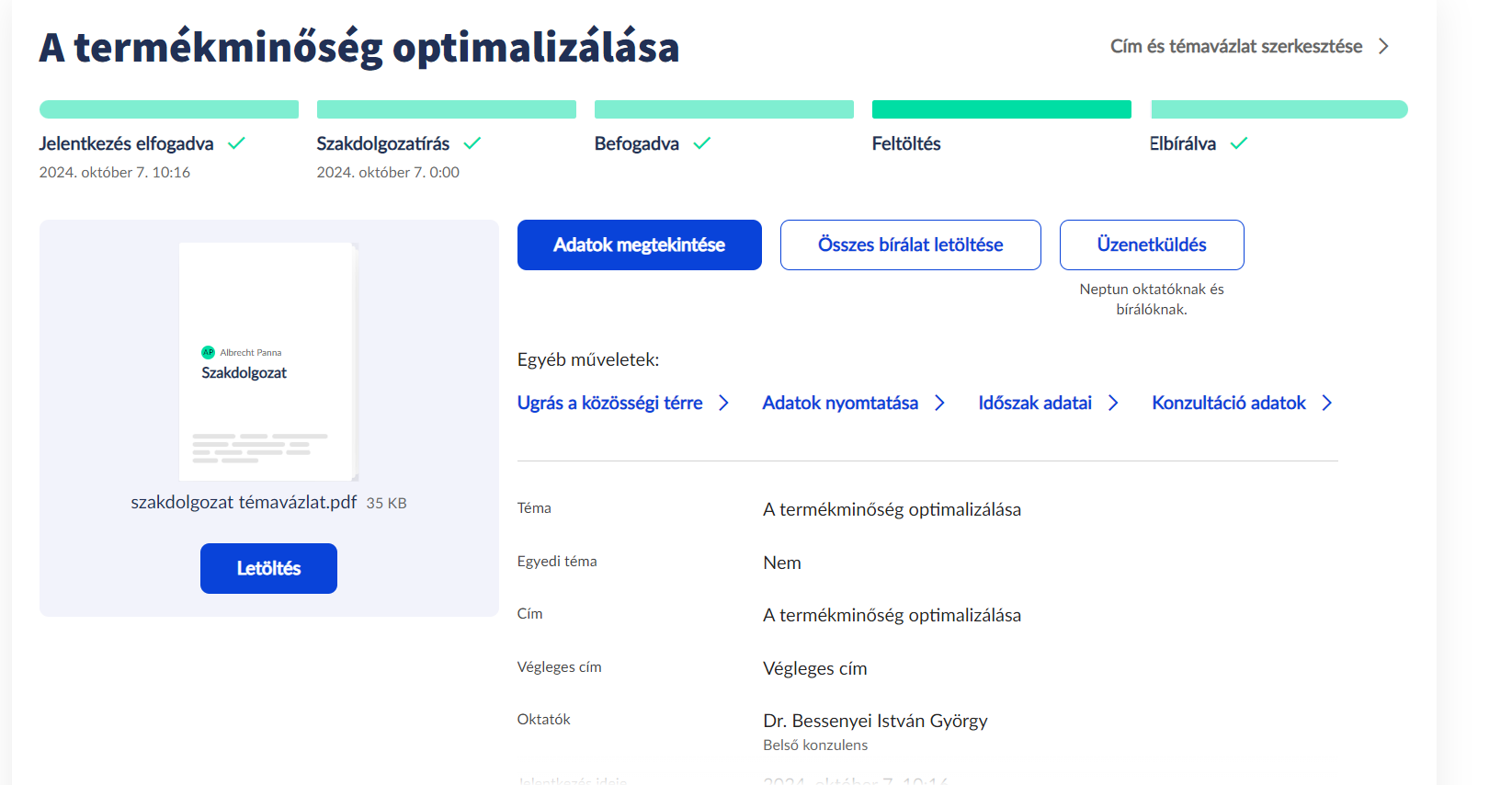Download all reviews with Összes bírálat letöltése
The height and width of the screenshot is (785, 1512).
pos(910,245)
